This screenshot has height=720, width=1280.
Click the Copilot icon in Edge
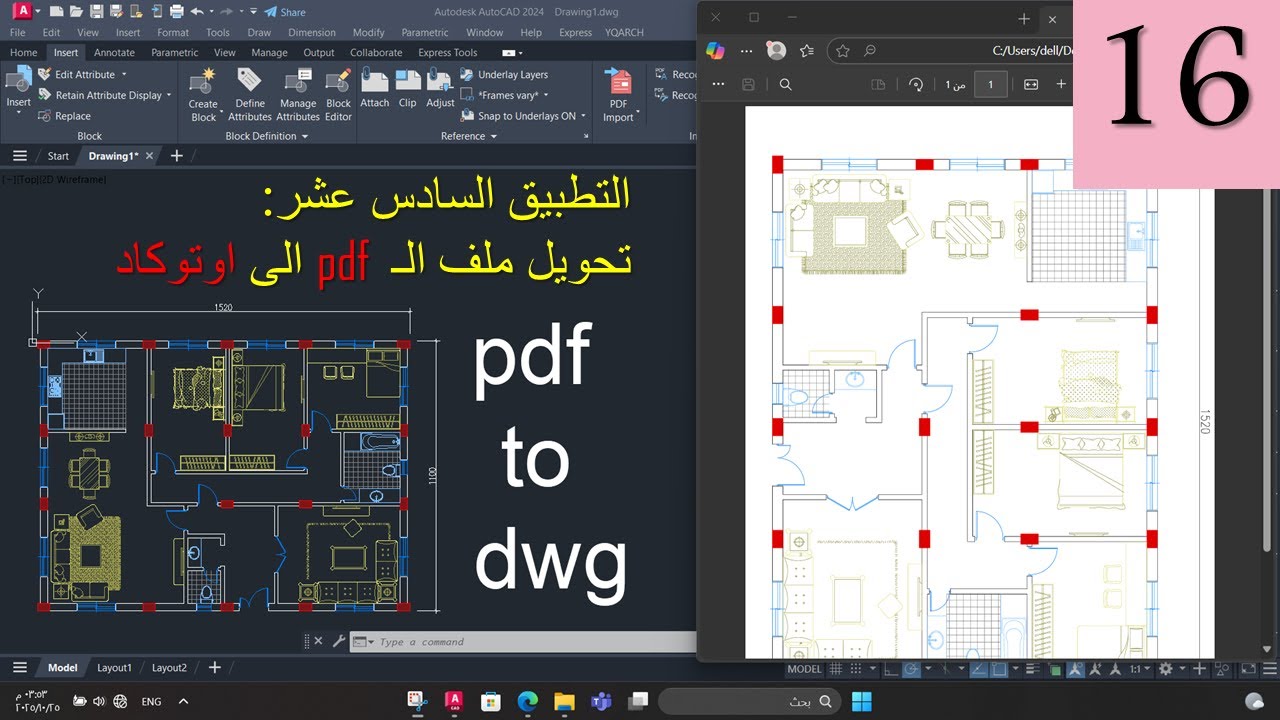[715, 51]
